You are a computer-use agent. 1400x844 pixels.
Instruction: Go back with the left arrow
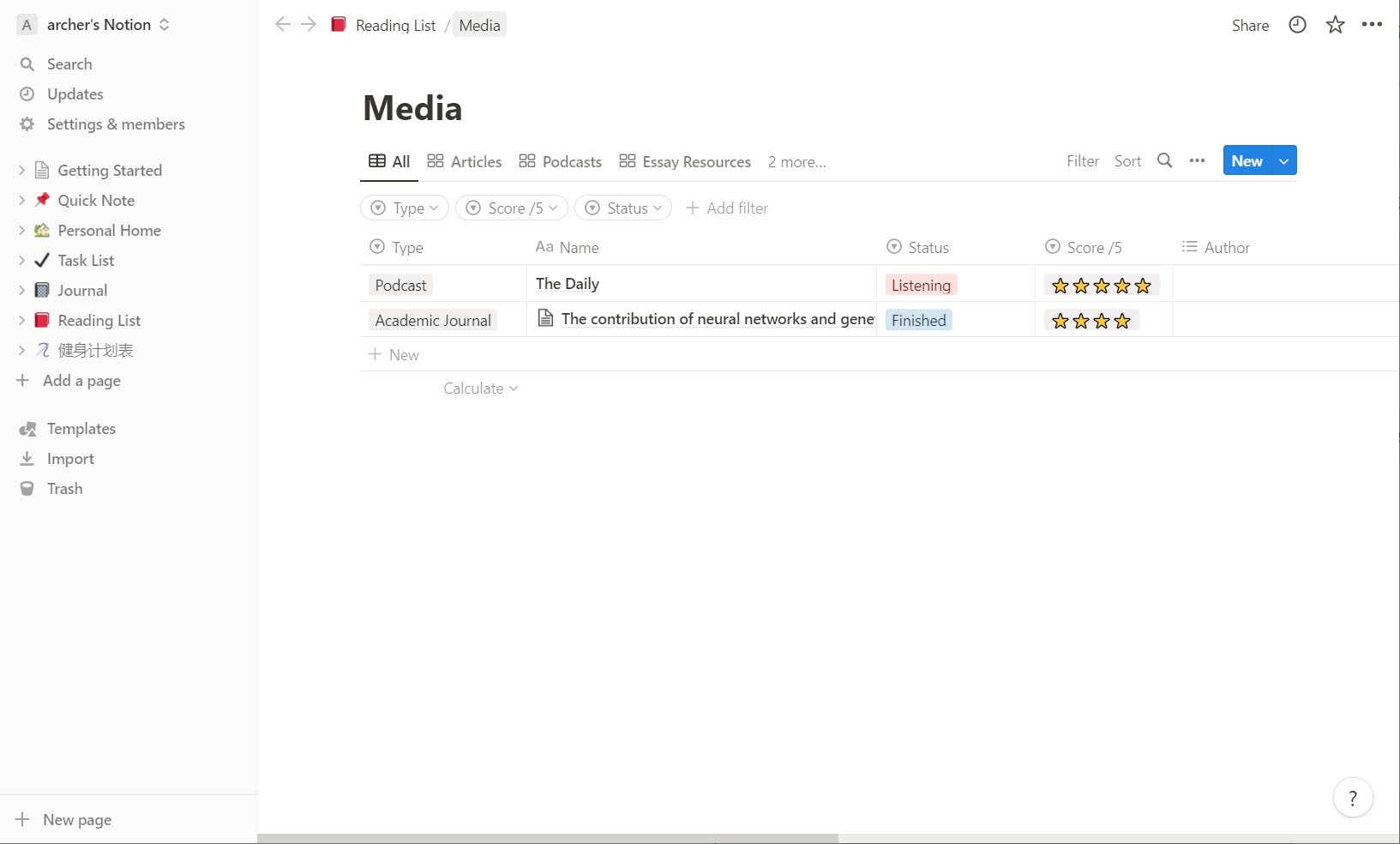coord(283,24)
